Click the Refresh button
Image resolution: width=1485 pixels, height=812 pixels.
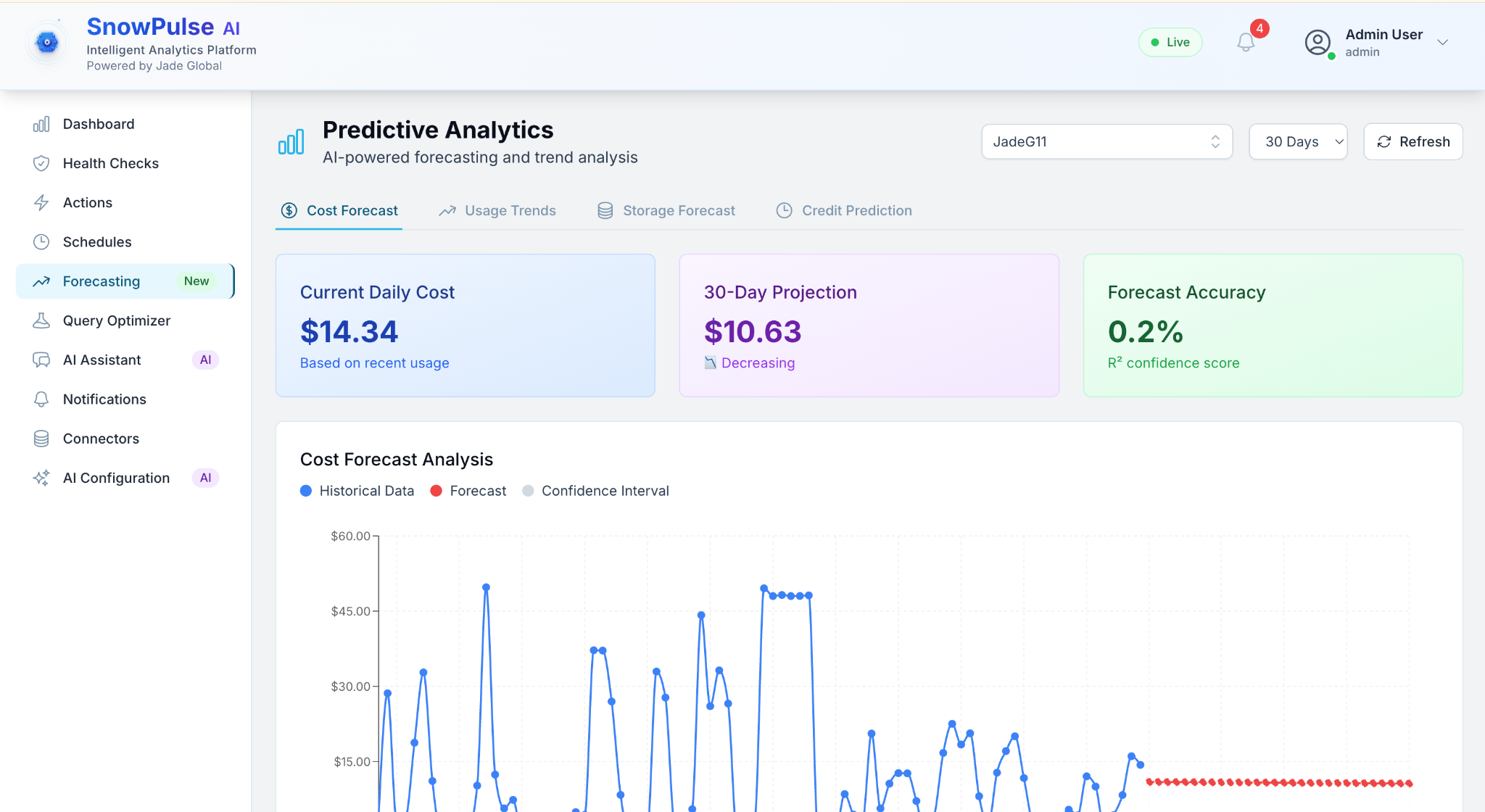[x=1412, y=141]
